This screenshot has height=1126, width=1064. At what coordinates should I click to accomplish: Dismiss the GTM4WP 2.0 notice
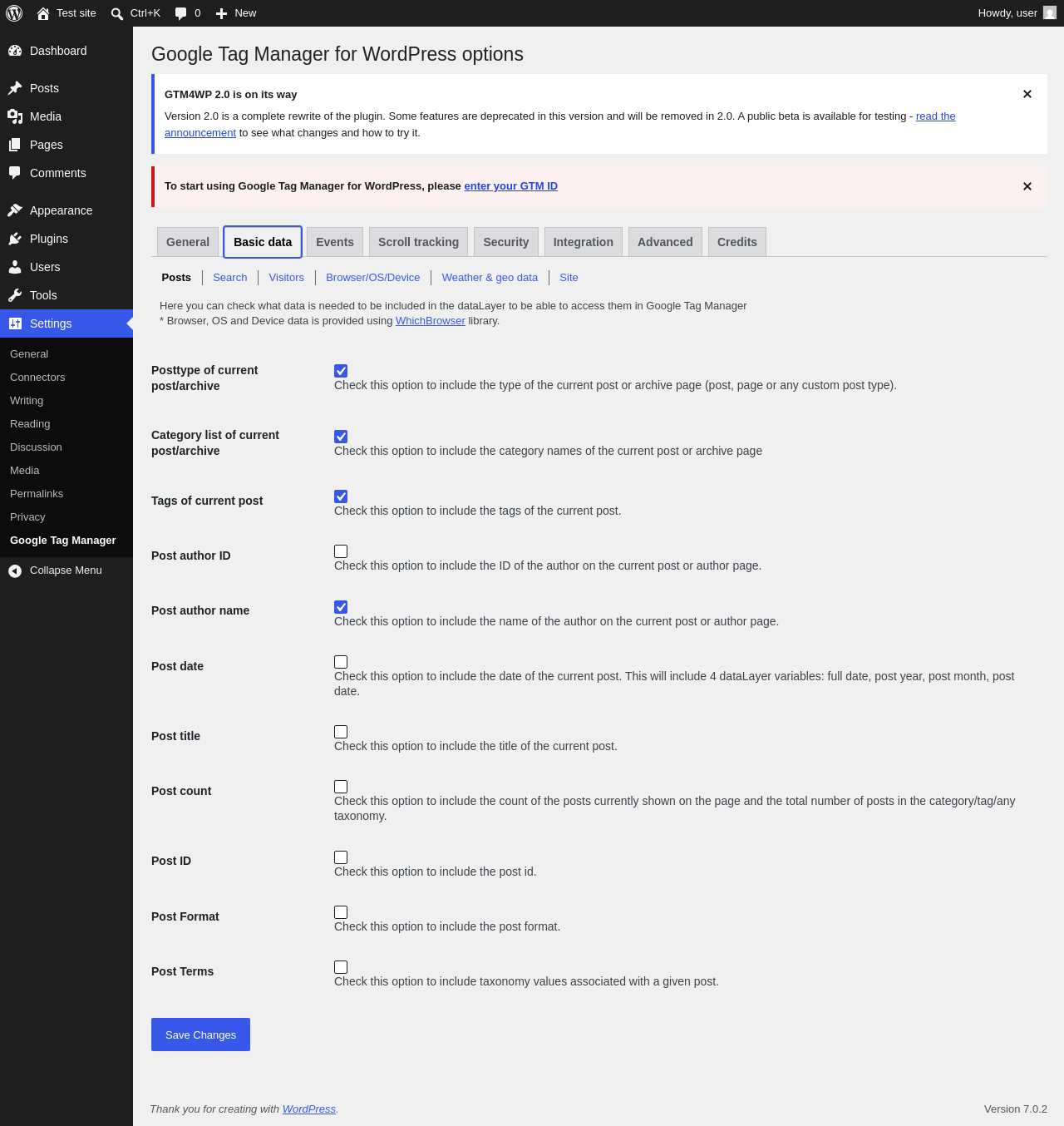click(1027, 94)
